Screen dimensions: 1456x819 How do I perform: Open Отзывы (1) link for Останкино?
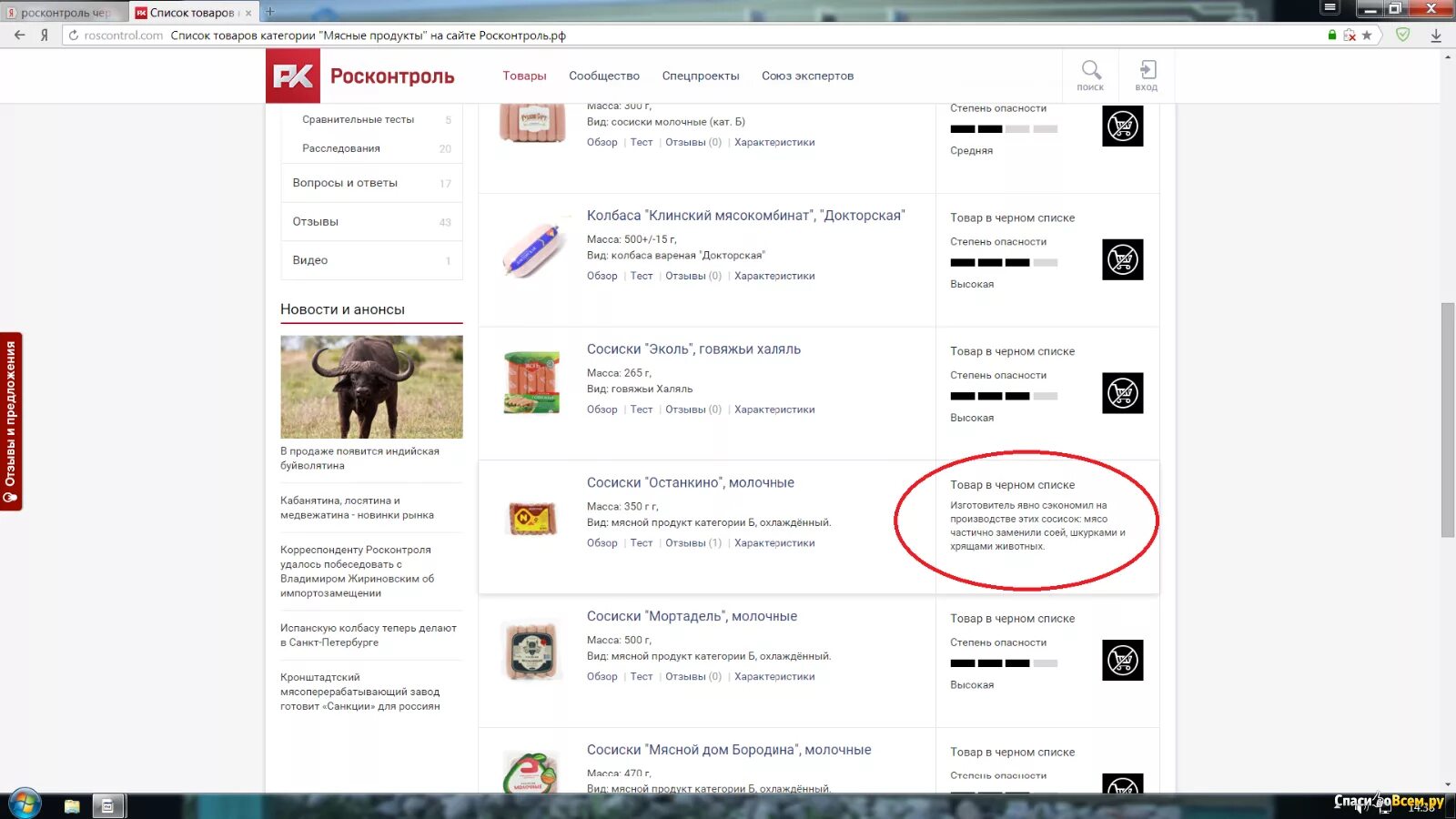(x=693, y=543)
